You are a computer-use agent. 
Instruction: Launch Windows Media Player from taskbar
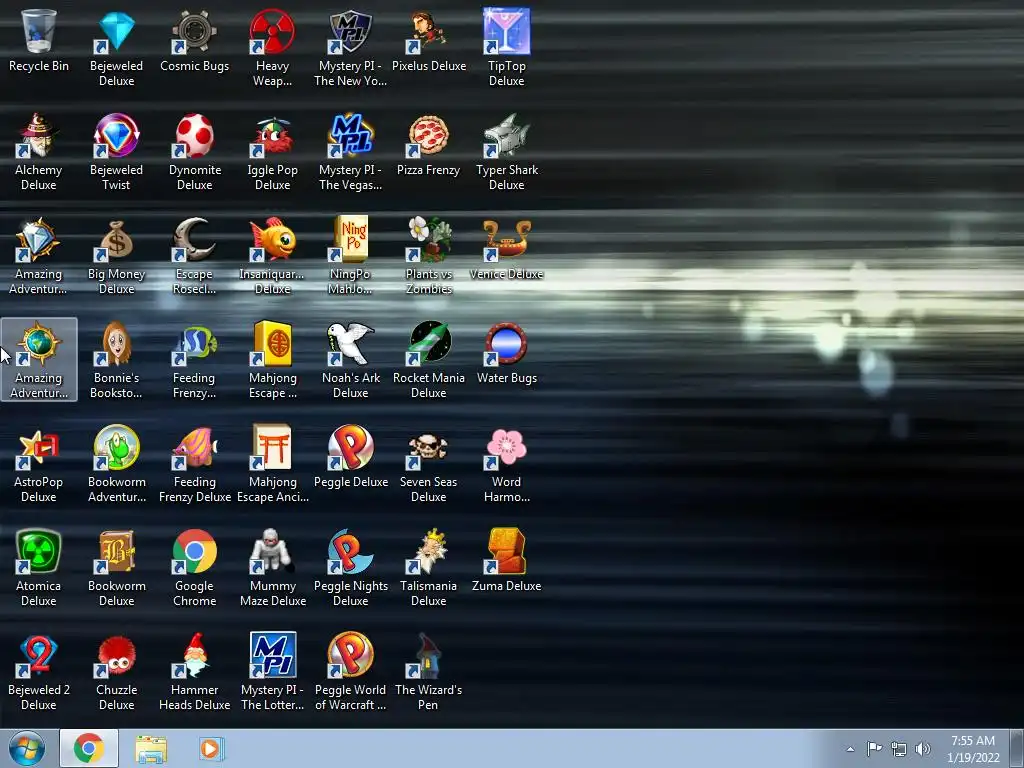[210, 748]
